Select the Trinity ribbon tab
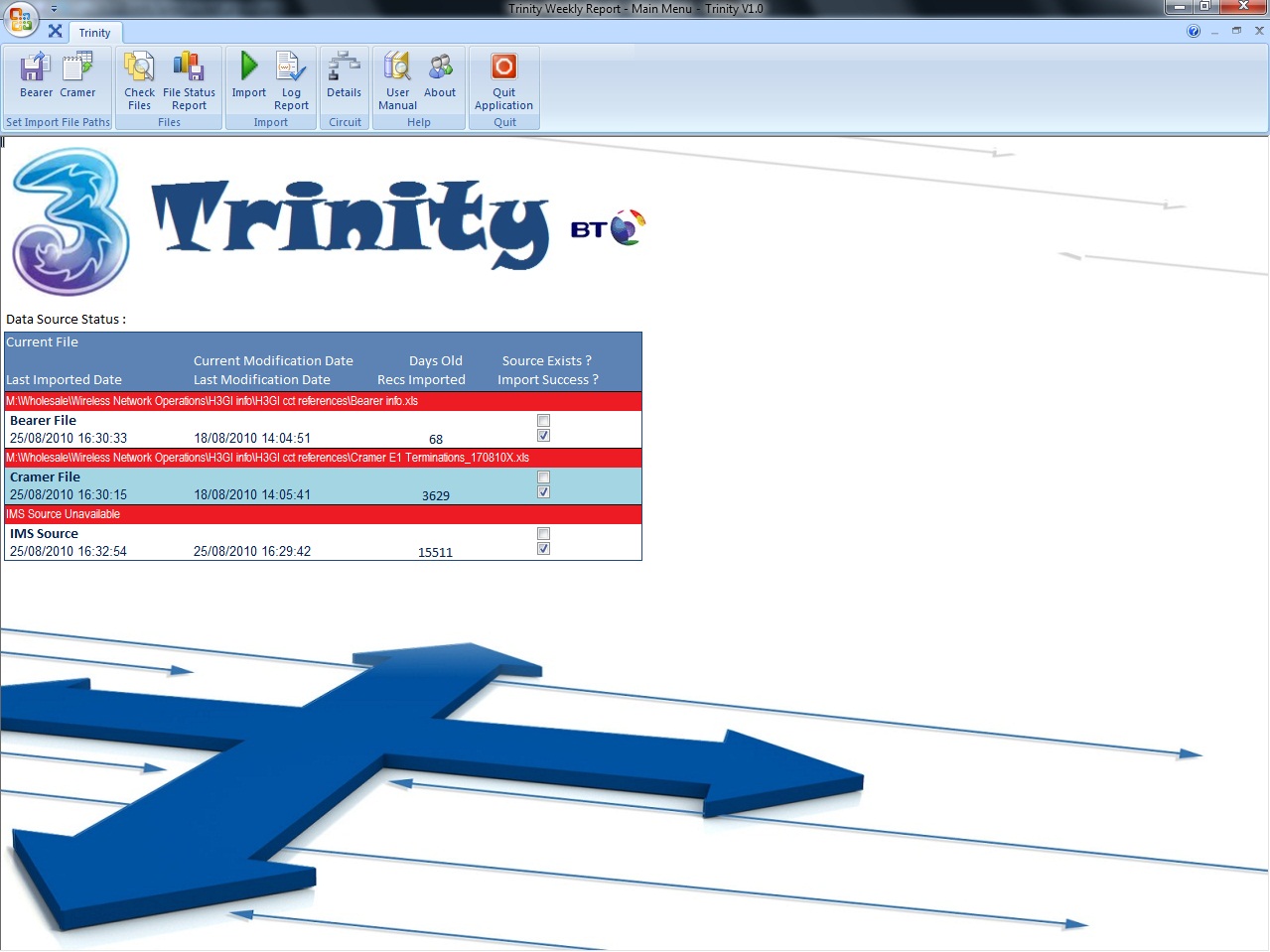Image resolution: width=1270 pixels, height=952 pixels. [x=95, y=33]
